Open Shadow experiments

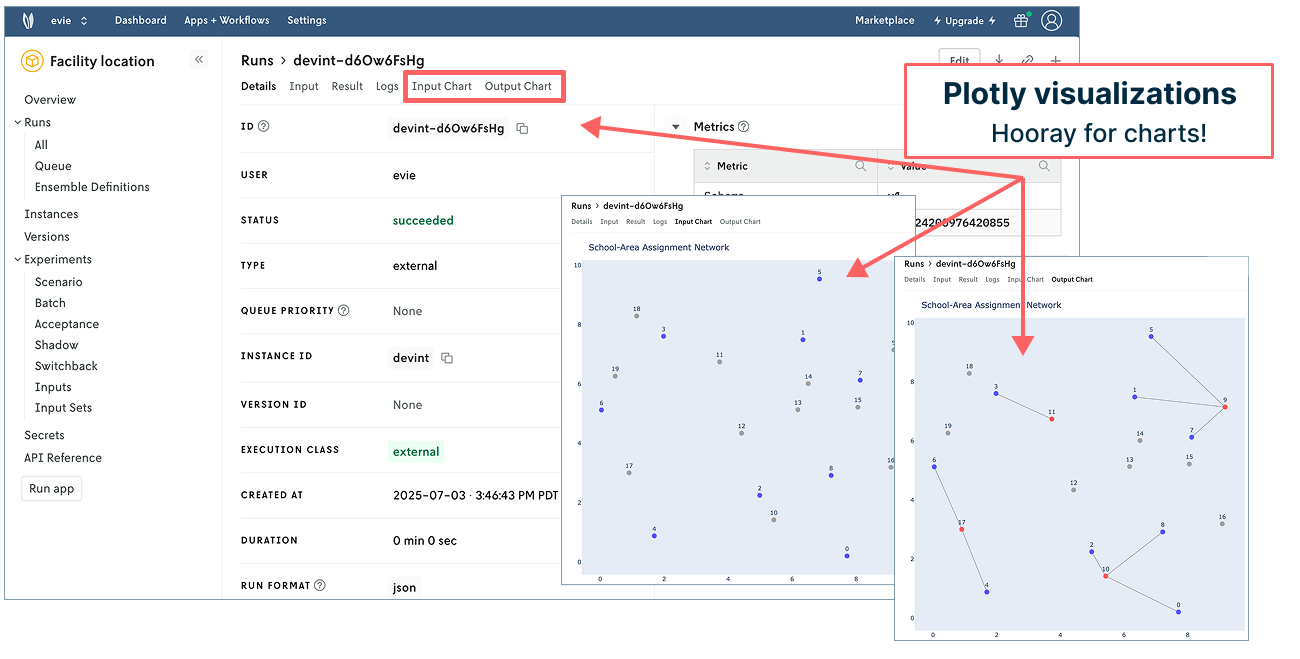point(56,345)
